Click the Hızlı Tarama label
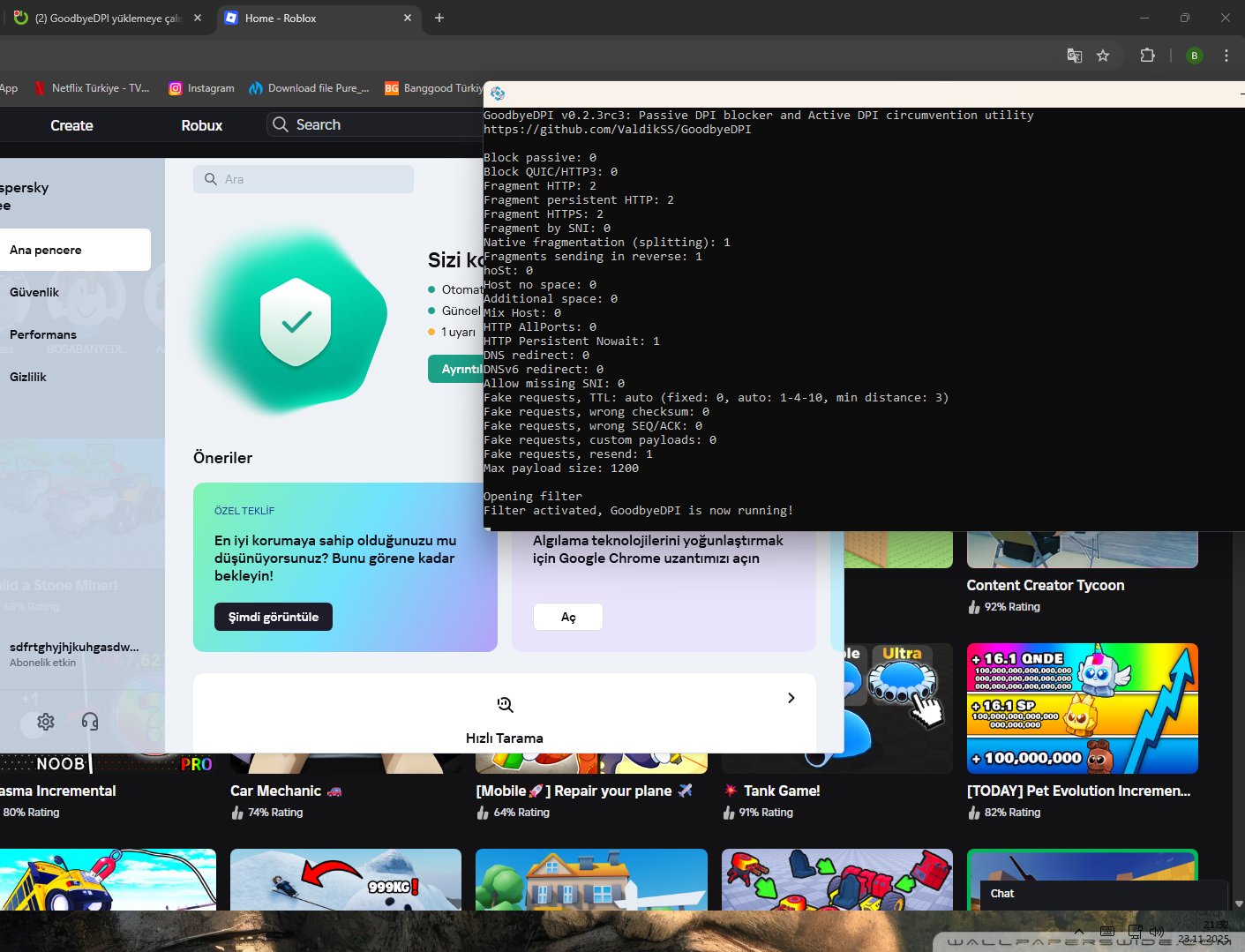This screenshot has width=1245, height=952. pos(505,738)
